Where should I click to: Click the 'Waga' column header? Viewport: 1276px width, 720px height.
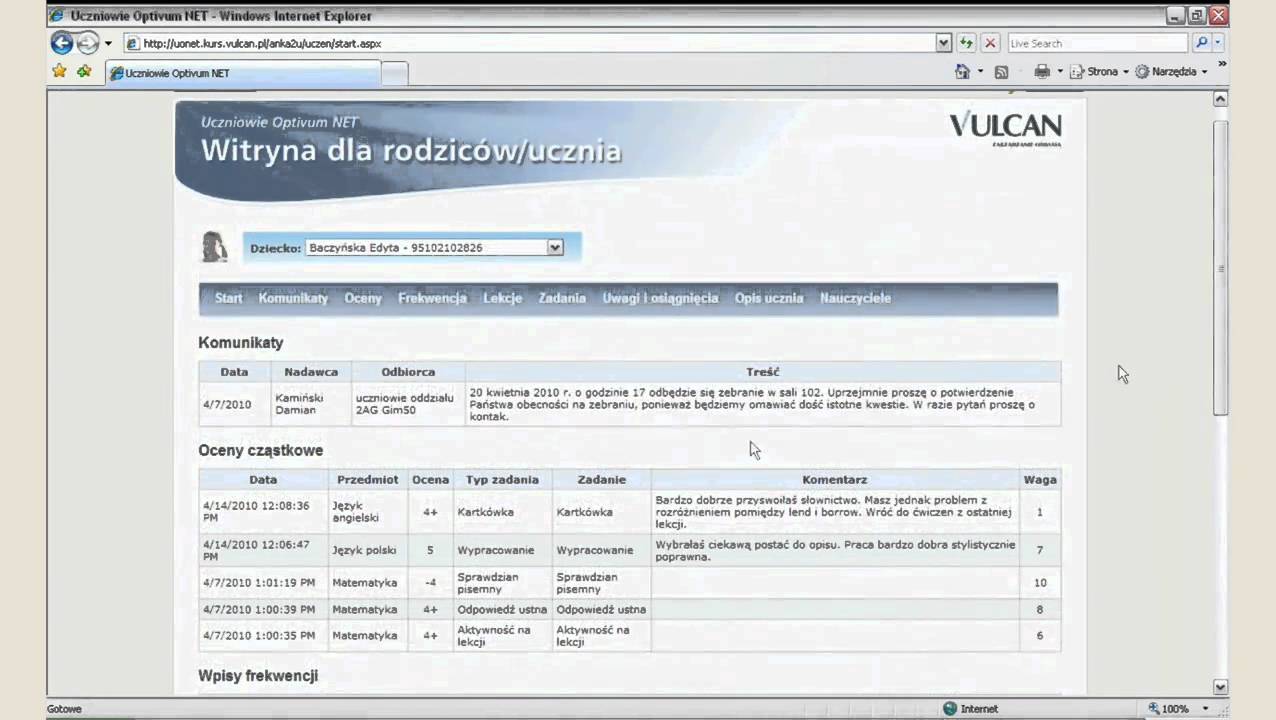point(1040,479)
